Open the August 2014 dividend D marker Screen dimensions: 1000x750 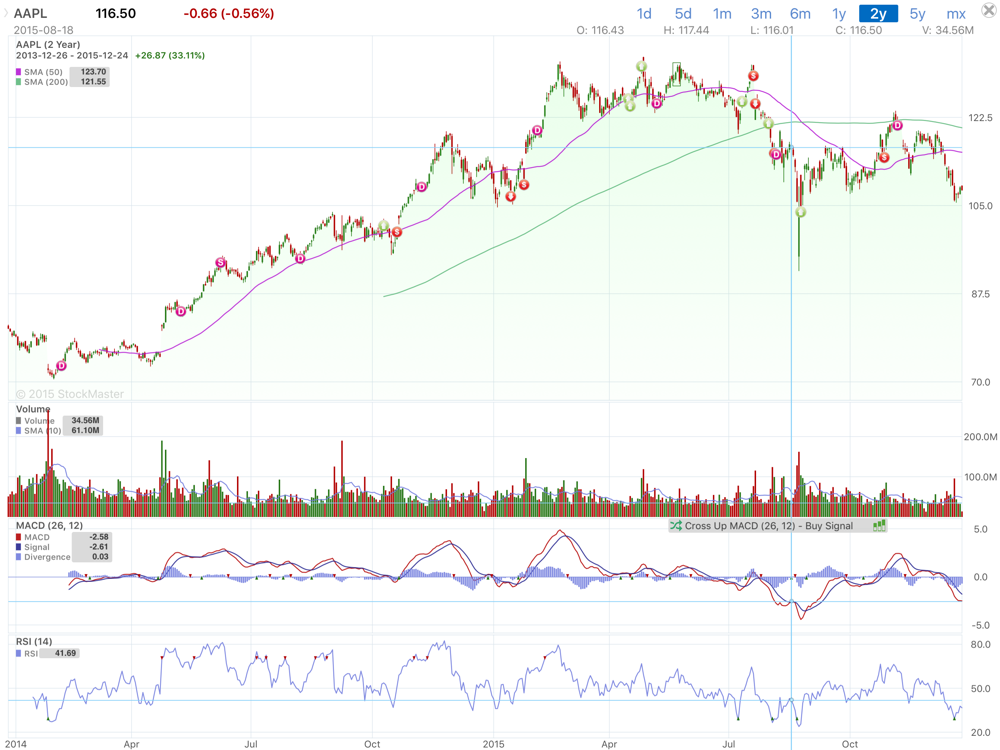pyautogui.click(x=300, y=258)
